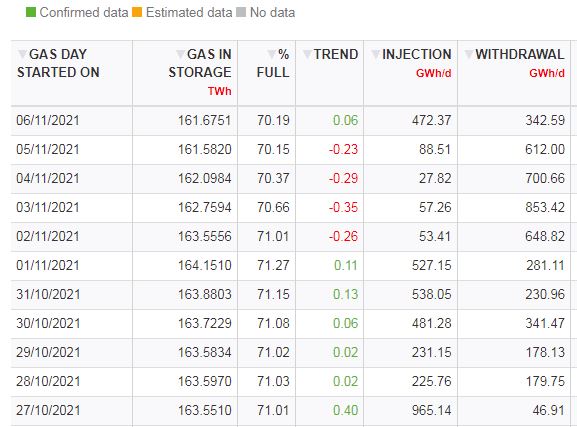Select the 31/10/2021 row date
The image size is (577, 427).
[48, 294]
